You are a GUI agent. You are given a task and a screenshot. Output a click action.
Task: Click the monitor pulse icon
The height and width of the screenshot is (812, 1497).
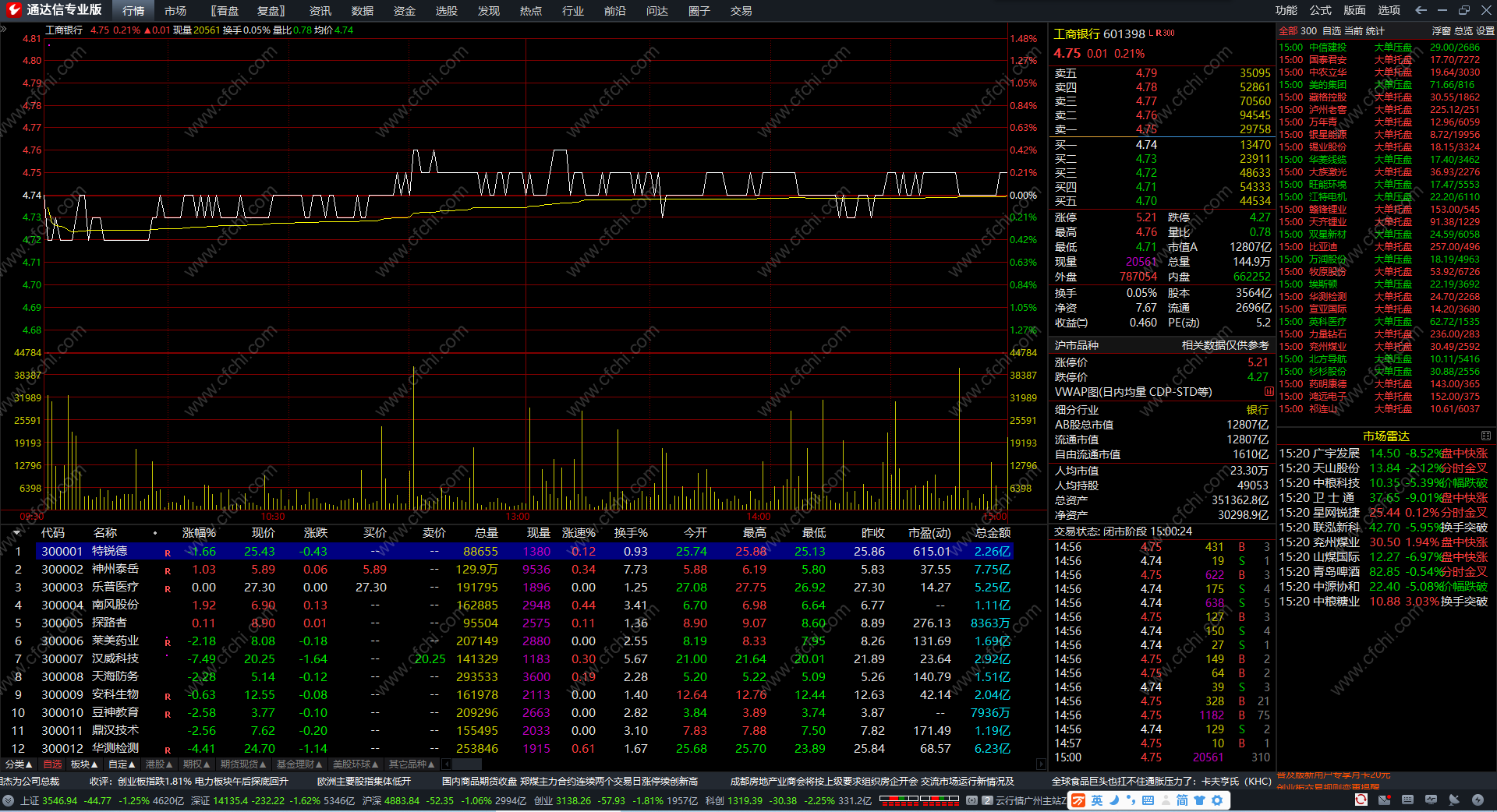1431,800
